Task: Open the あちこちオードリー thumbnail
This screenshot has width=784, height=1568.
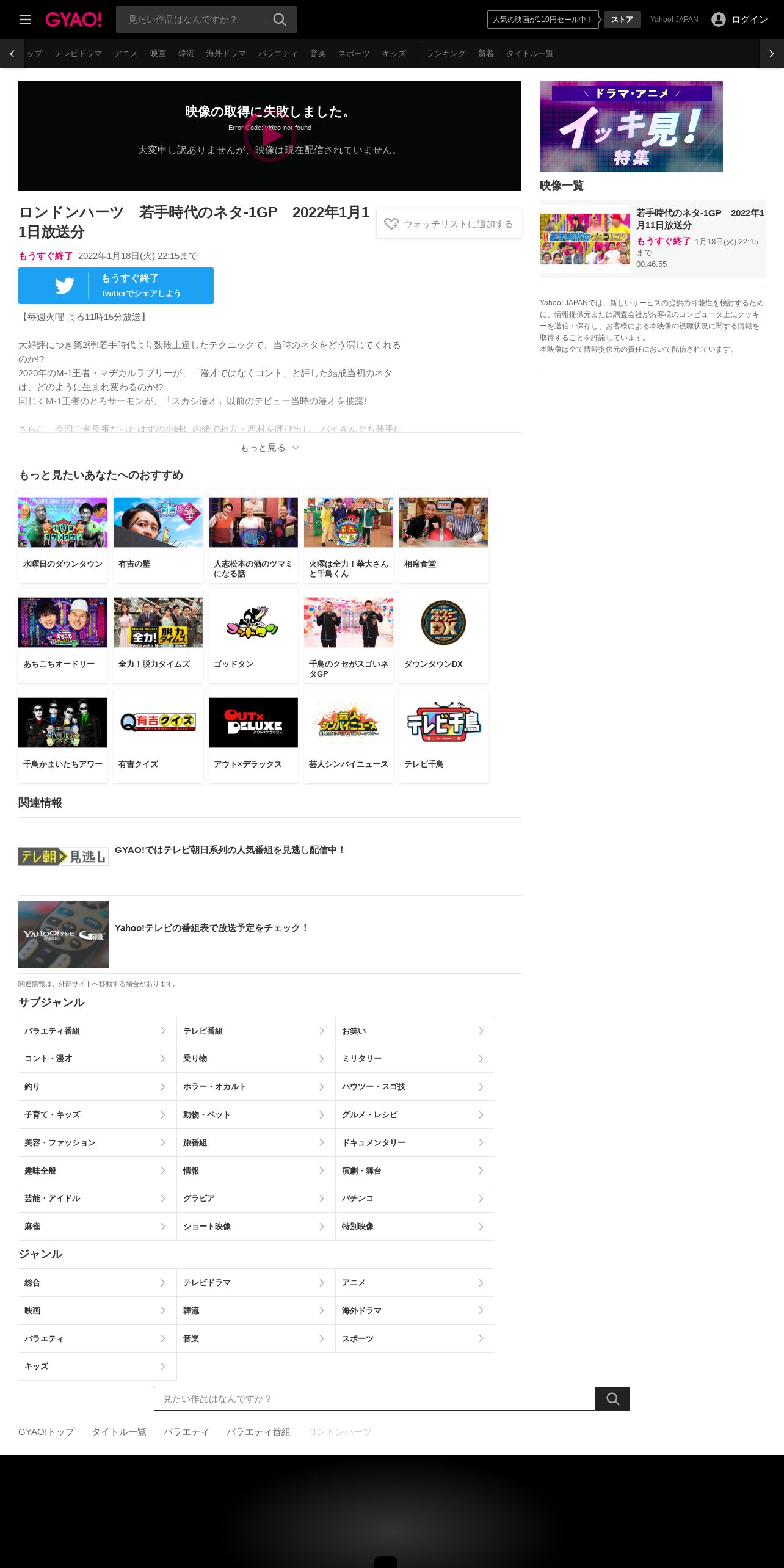Action: click(x=63, y=622)
